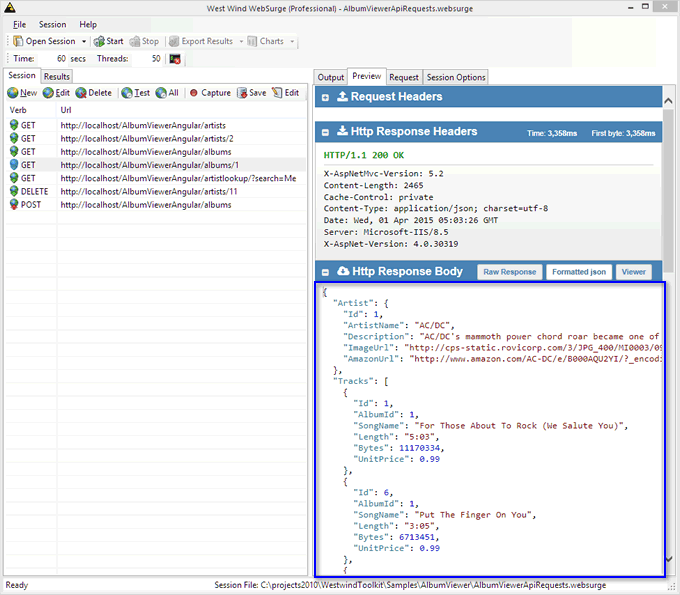Image resolution: width=680 pixels, height=595 pixels.
Task: Click the New request globe icon
Action: (x=13, y=93)
